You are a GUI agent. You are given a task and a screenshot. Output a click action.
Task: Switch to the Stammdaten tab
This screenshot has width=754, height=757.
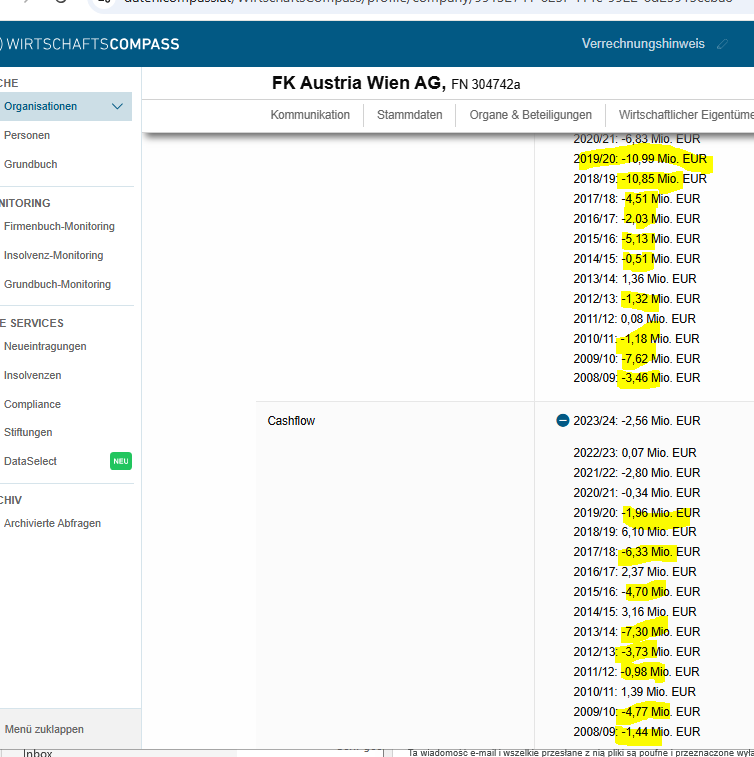point(409,115)
